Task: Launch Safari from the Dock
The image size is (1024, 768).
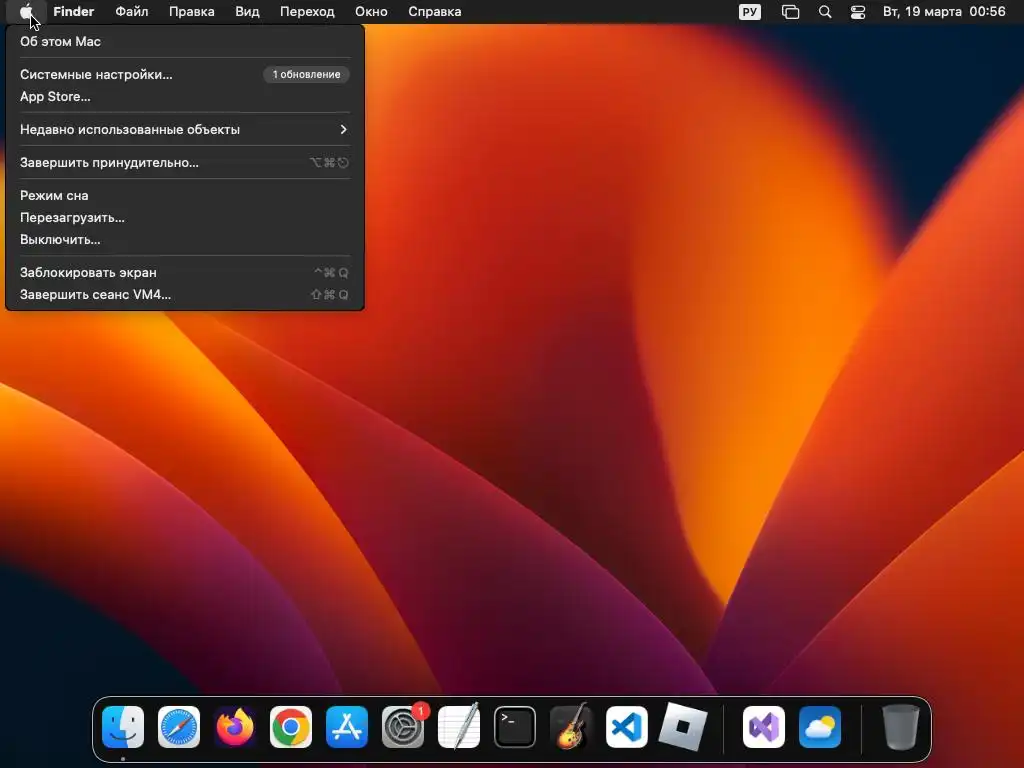Action: [x=179, y=727]
